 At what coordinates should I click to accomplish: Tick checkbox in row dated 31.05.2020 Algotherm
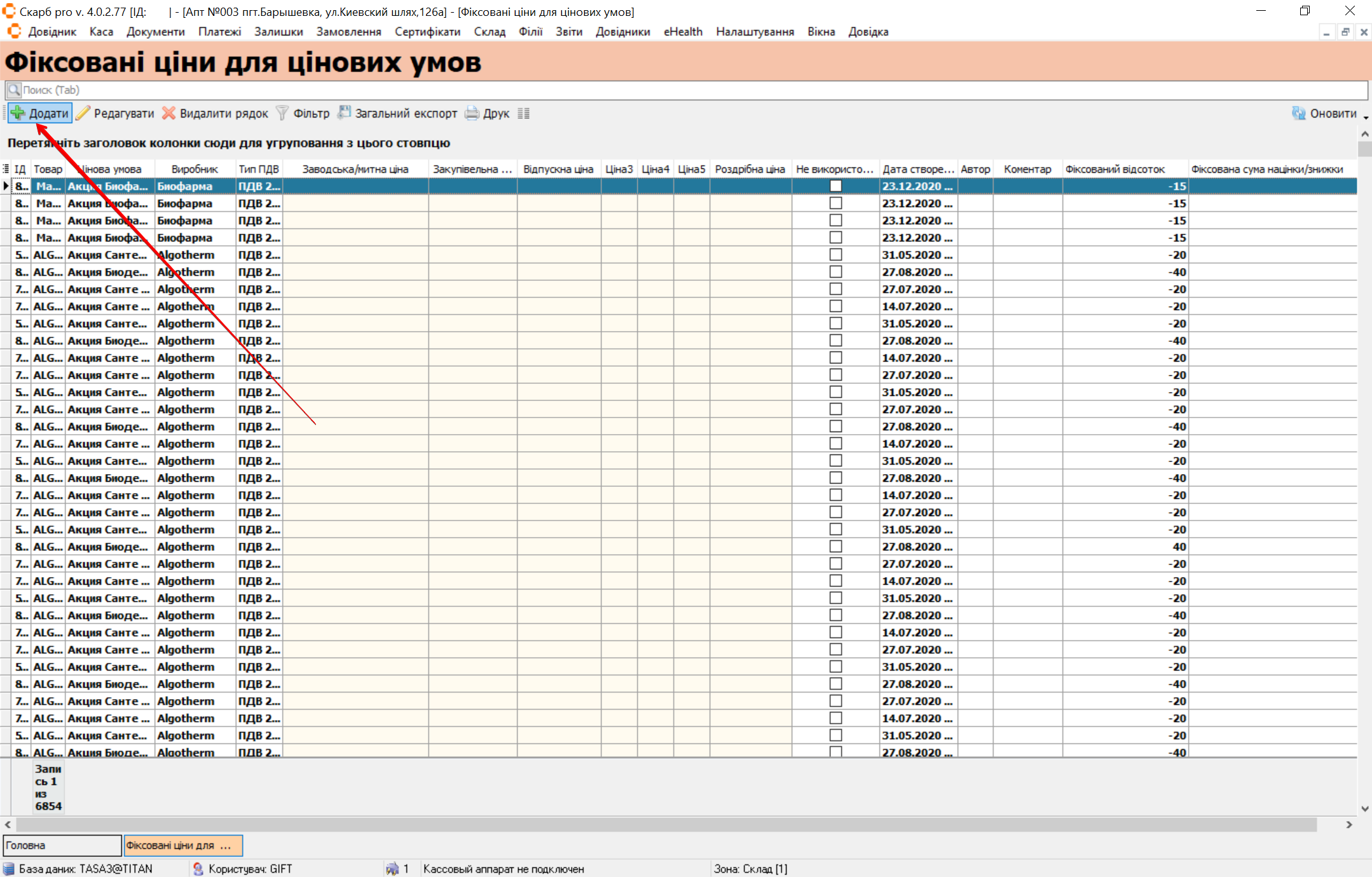pos(835,255)
